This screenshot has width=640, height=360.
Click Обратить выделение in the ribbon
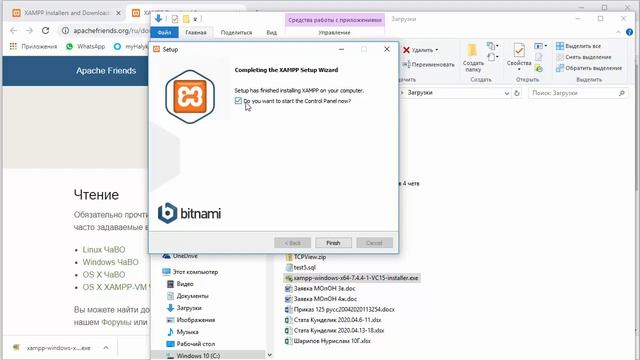click(589, 68)
